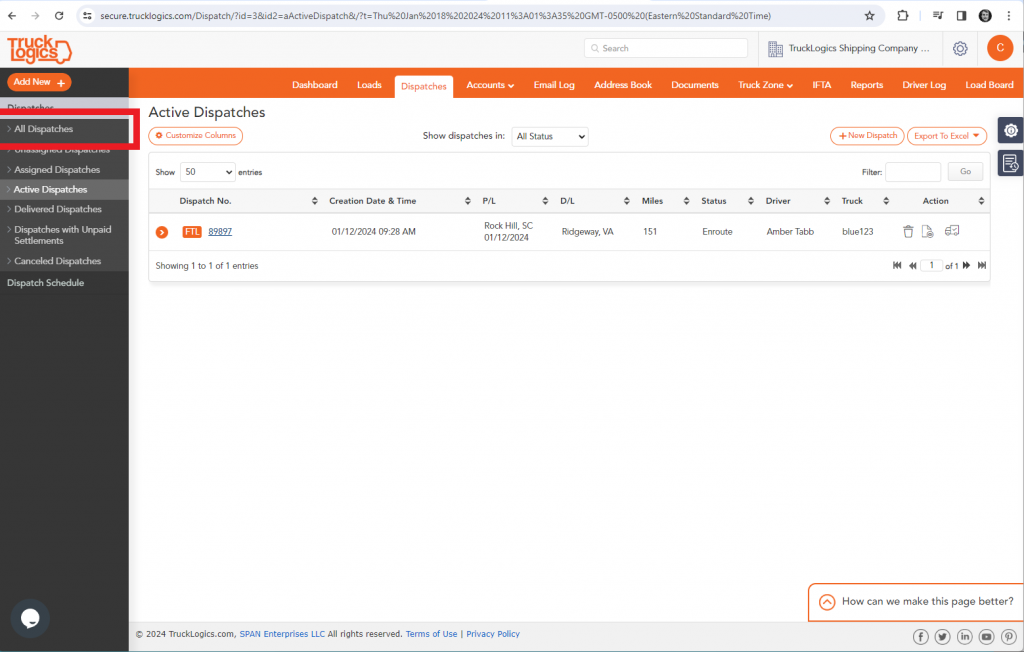Open the user profile avatar C
Image resolution: width=1024 pixels, height=652 pixels.
(1000, 48)
